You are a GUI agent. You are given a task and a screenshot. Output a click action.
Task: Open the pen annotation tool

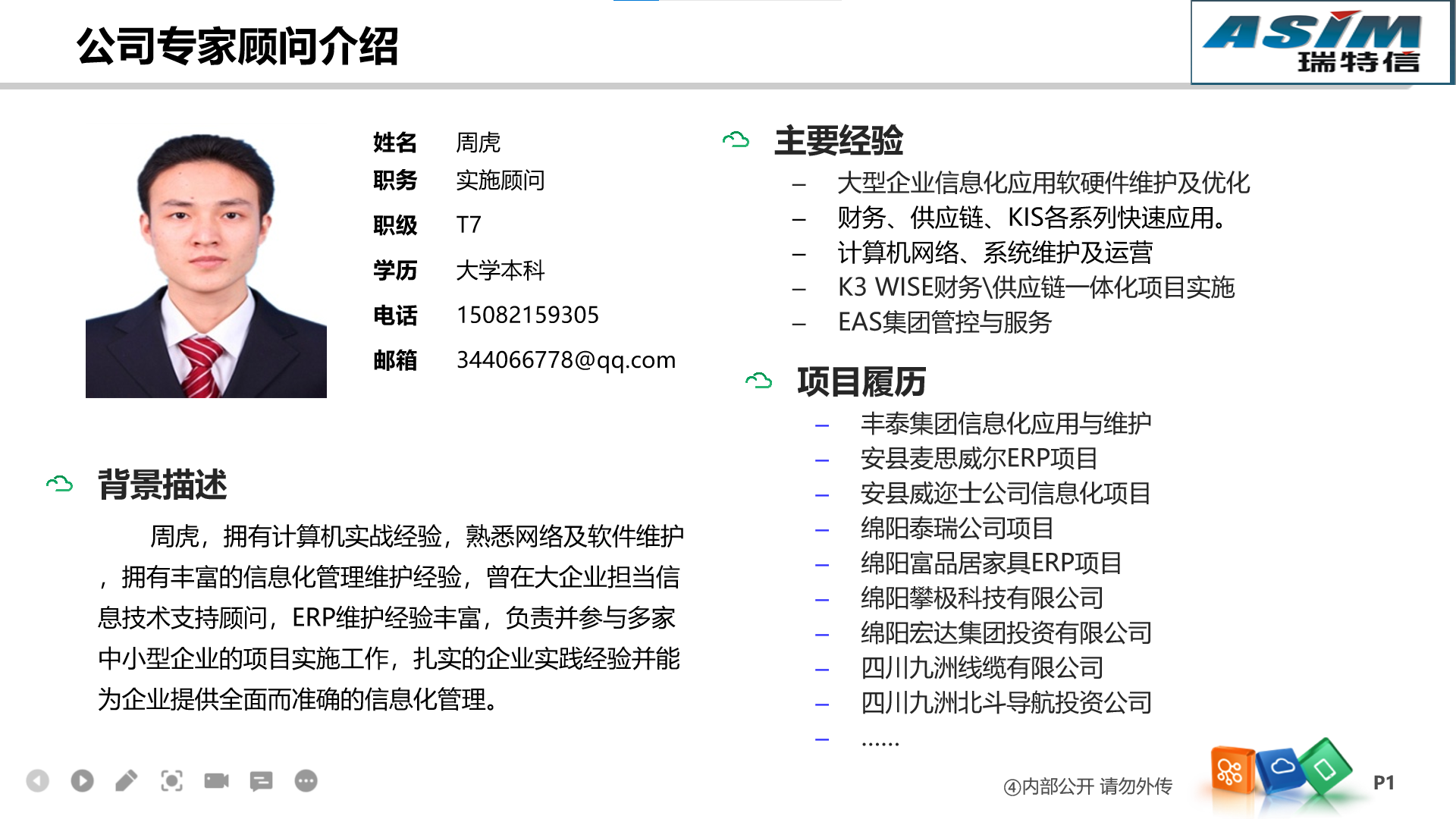click(x=127, y=780)
